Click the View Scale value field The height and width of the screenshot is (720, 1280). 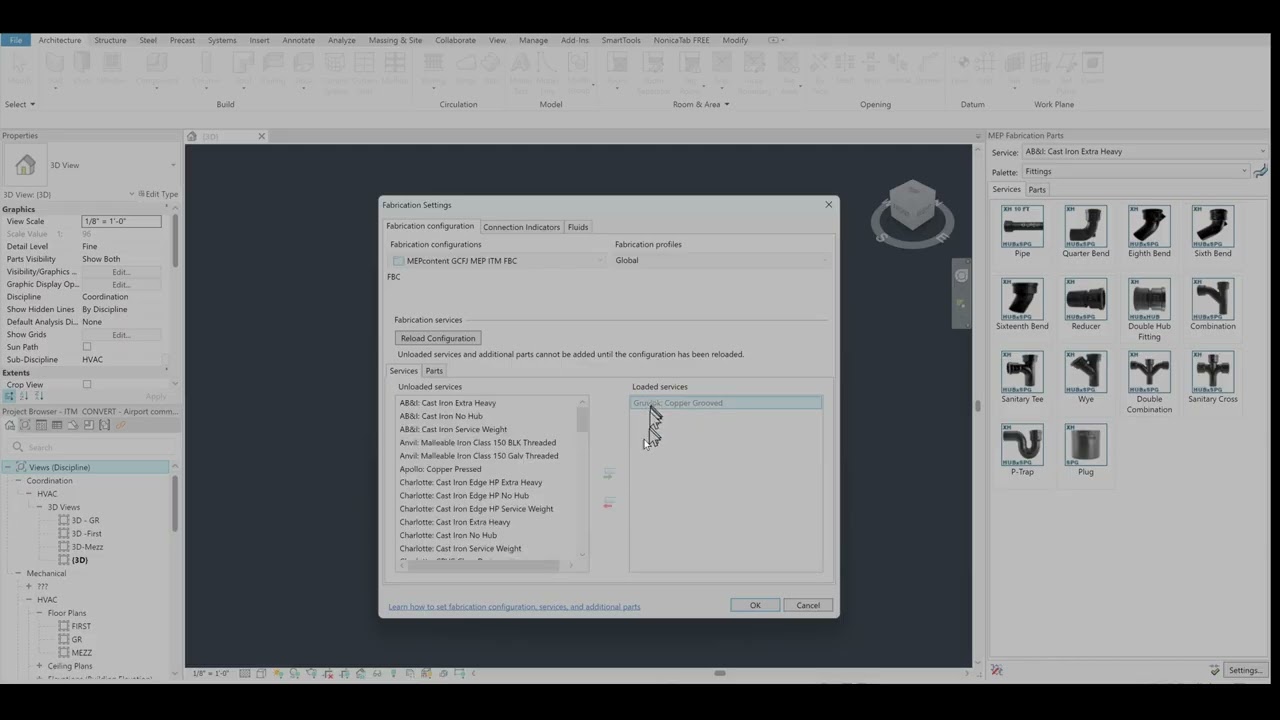coord(121,221)
